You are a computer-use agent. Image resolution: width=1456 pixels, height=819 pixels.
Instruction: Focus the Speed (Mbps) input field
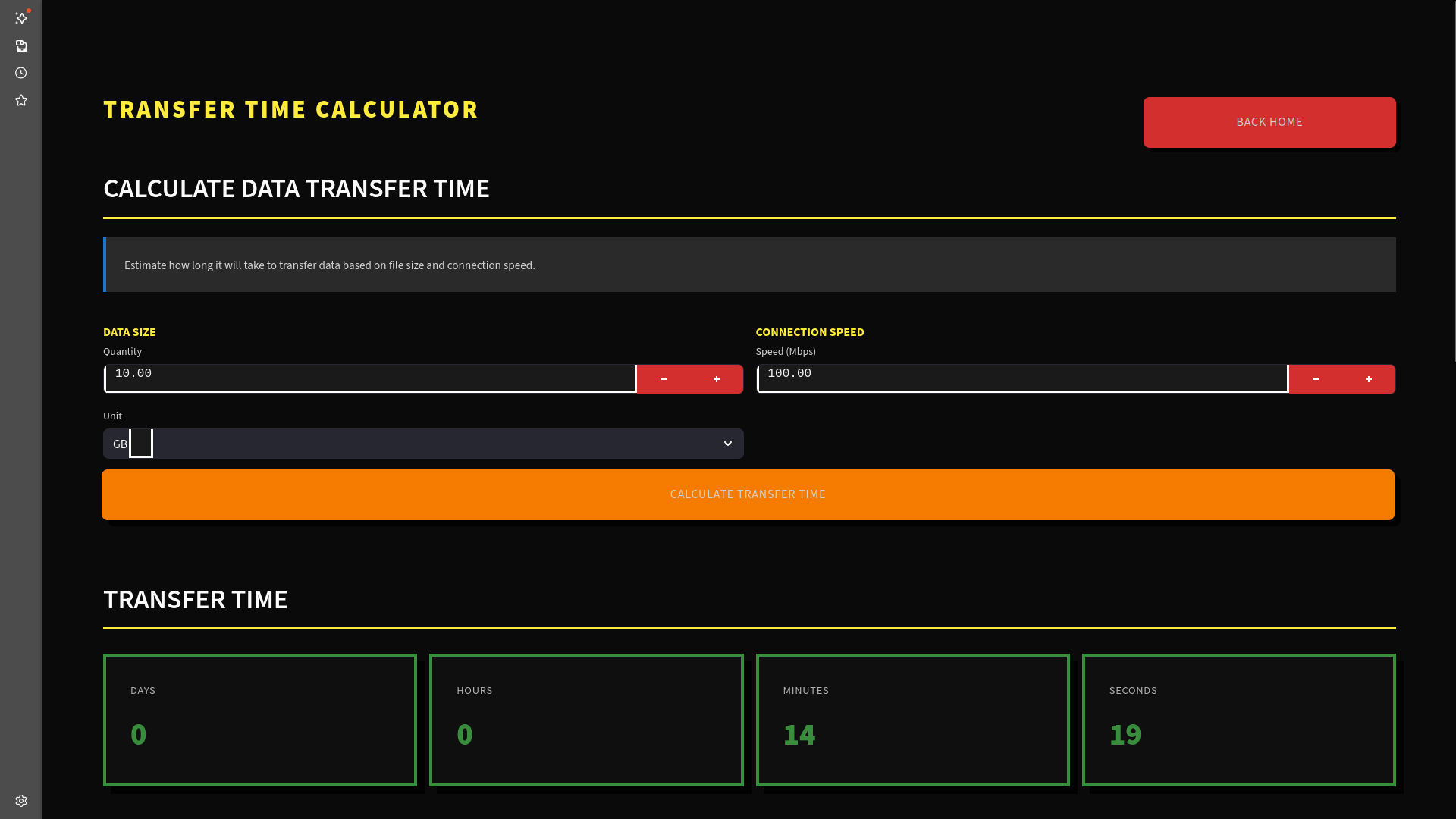[x=1022, y=378]
